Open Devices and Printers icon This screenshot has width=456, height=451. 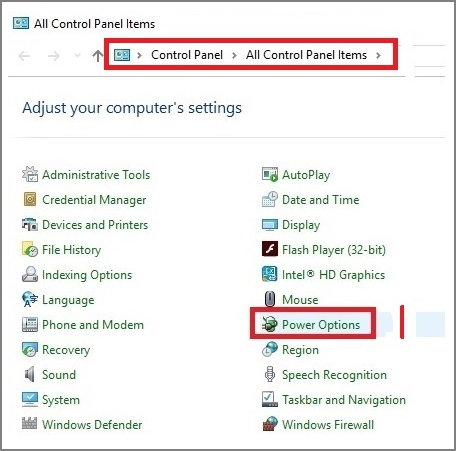click(30, 224)
